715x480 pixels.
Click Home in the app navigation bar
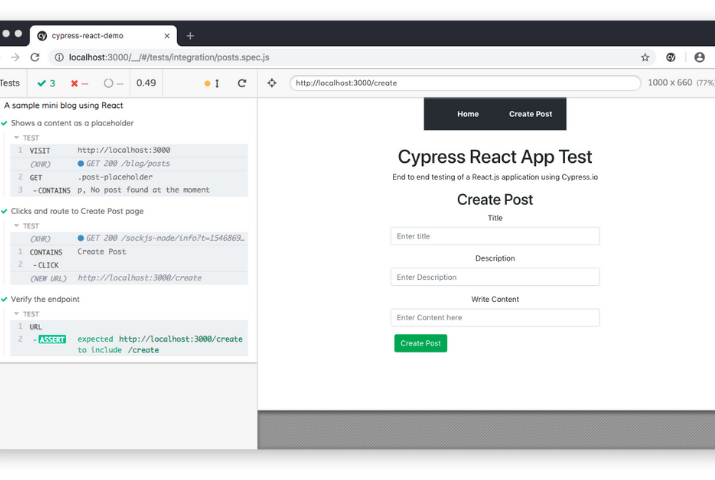tap(468, 114)
